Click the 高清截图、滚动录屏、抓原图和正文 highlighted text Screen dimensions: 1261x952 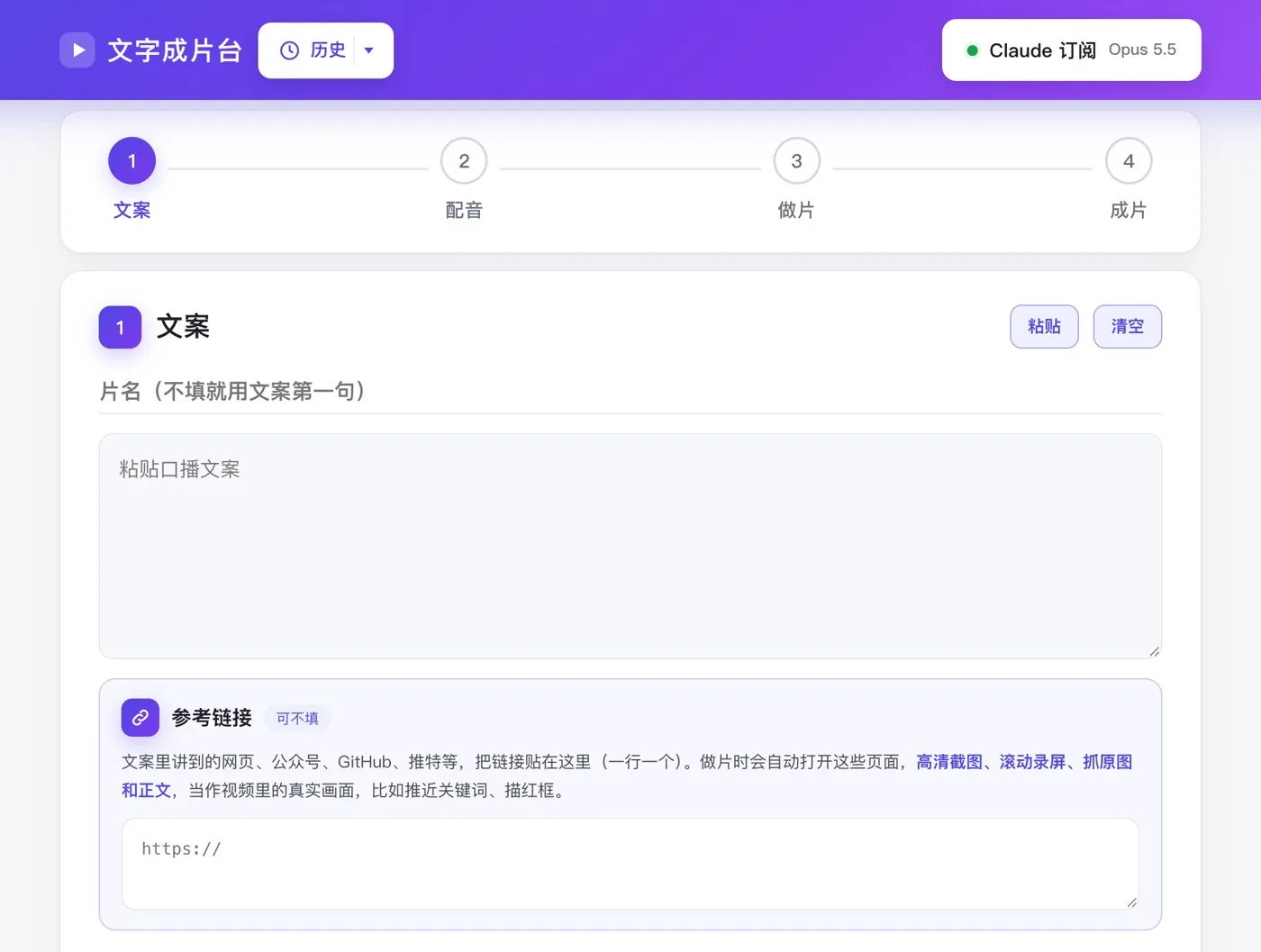click(x=1024, y=762)
